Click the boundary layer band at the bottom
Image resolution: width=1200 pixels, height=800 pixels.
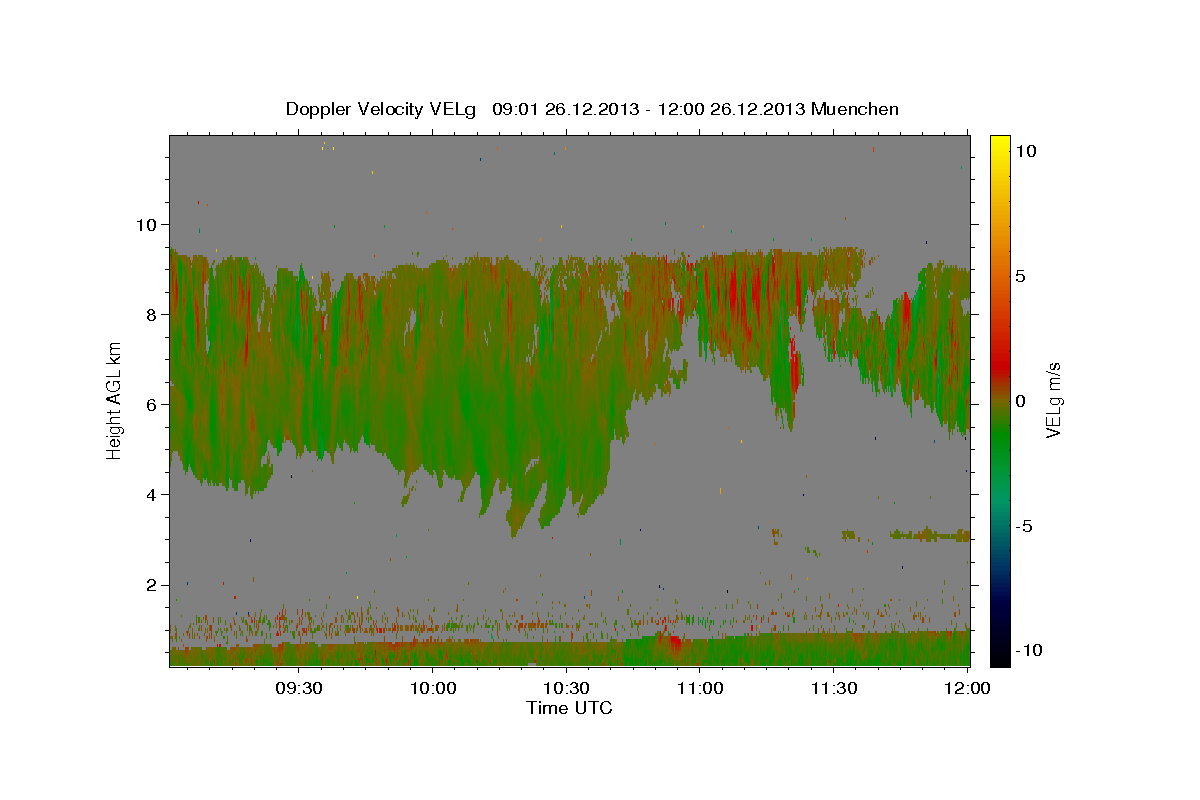(x=569, y=652)
